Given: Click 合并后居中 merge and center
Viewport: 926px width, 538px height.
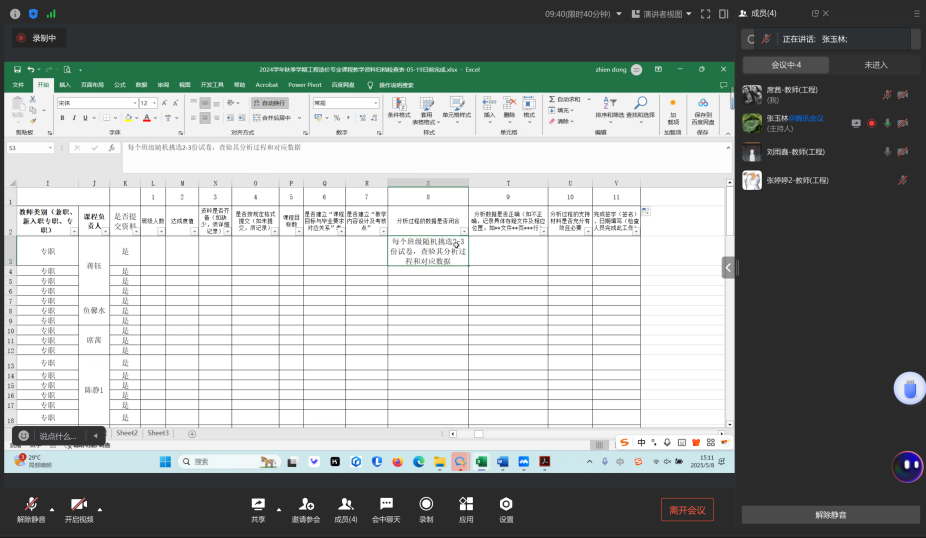Looking at the screenshot, I should point(272,118).
